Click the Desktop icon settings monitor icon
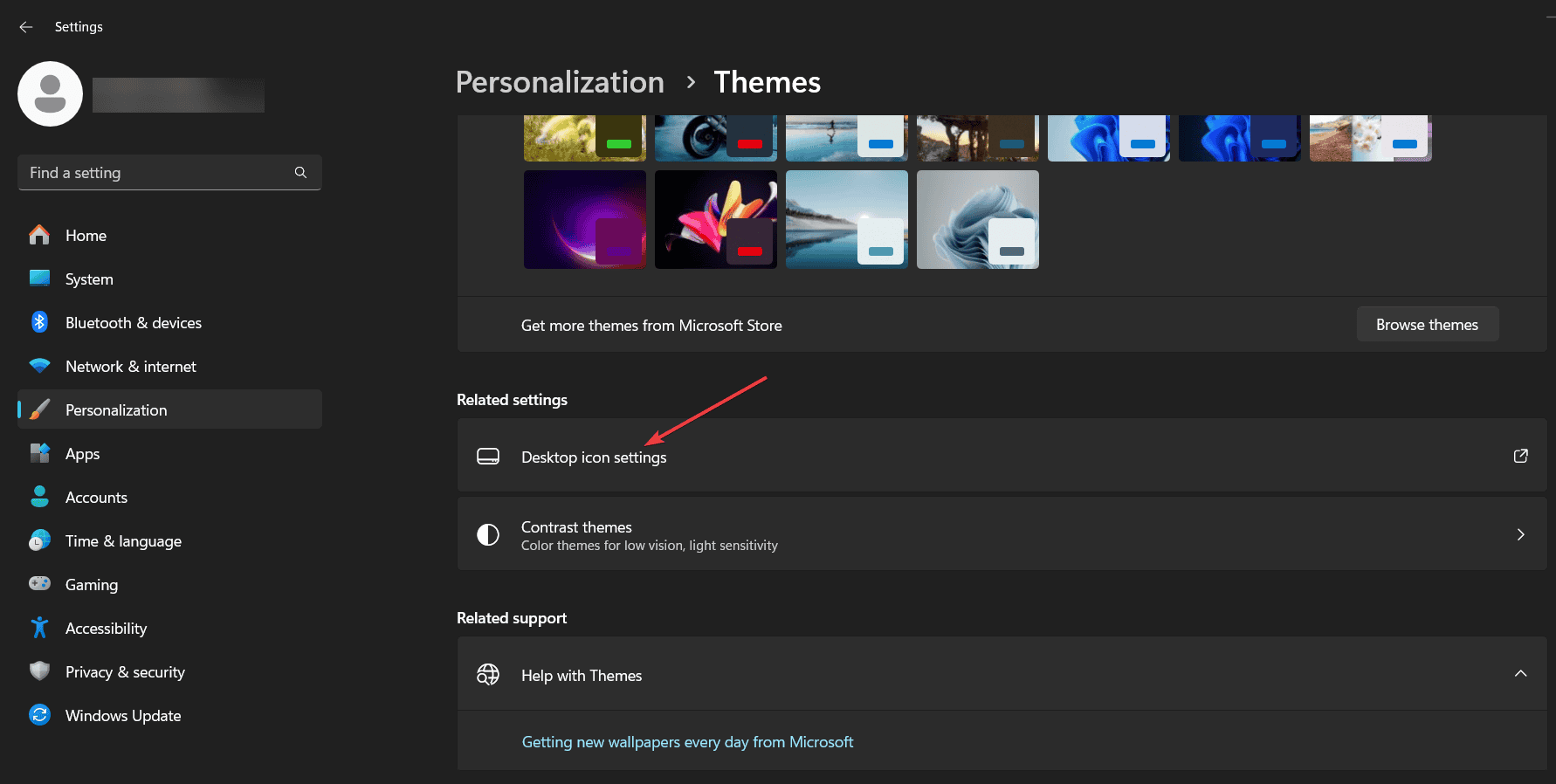The width and height of the screenshot is (1556, 784). [x=488, y=457]
